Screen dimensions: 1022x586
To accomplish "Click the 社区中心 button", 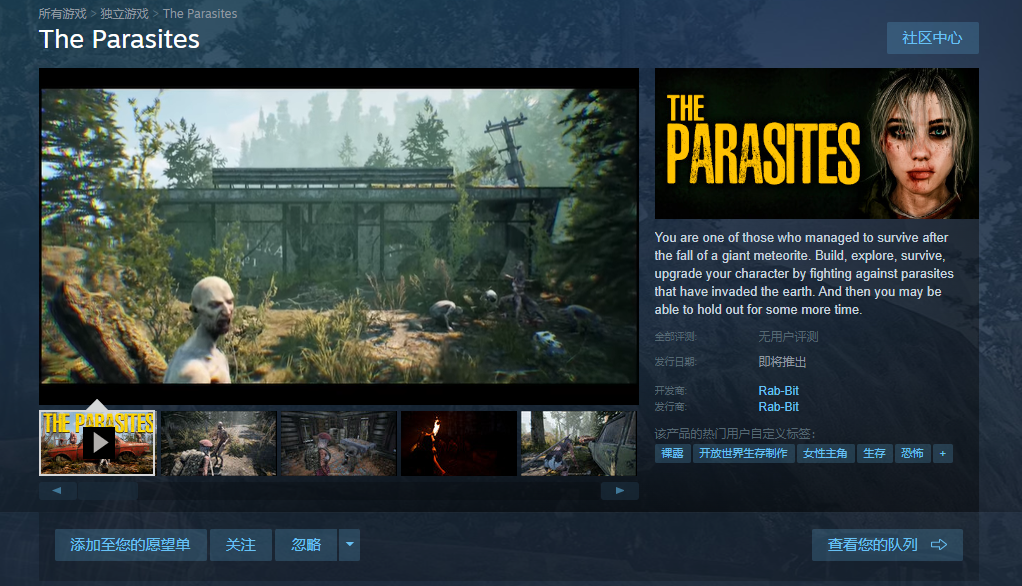I will coord(932,38).
